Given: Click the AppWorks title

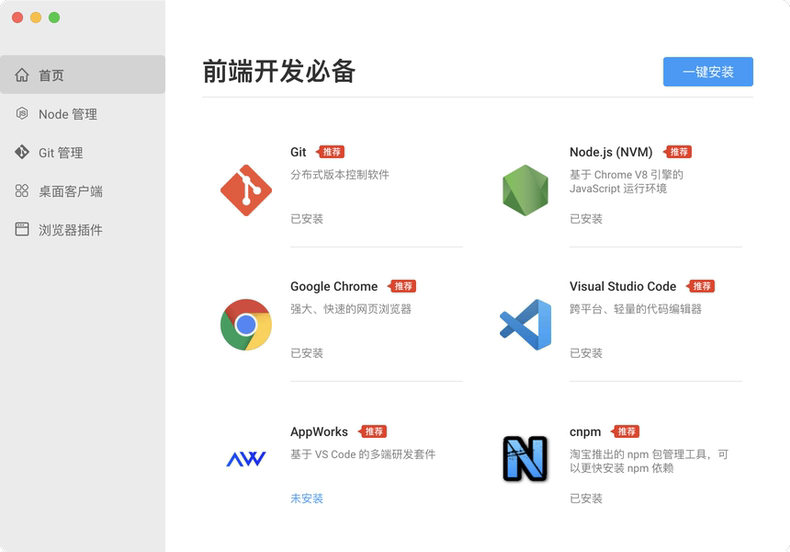Looking at the screenshot, I should [x=319, y=432].
